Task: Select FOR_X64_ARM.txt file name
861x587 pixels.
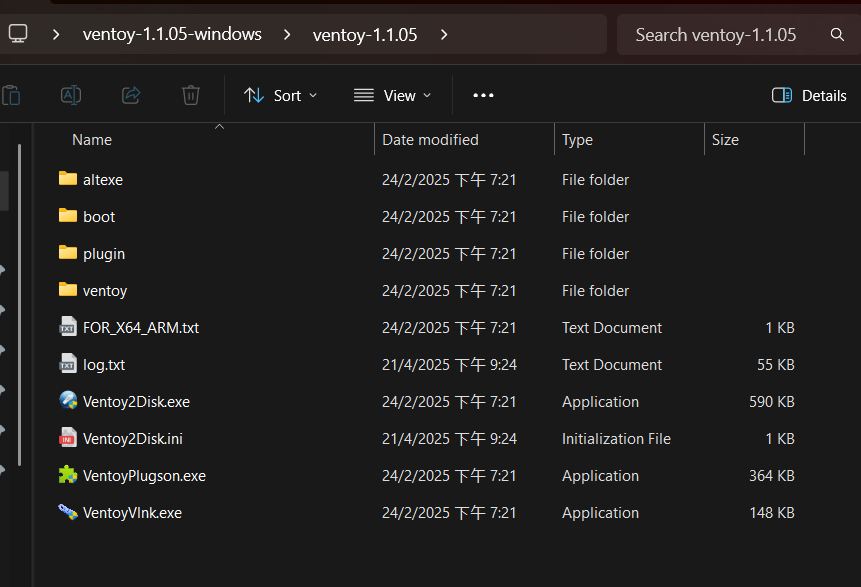Action: [x=141, y=328]
